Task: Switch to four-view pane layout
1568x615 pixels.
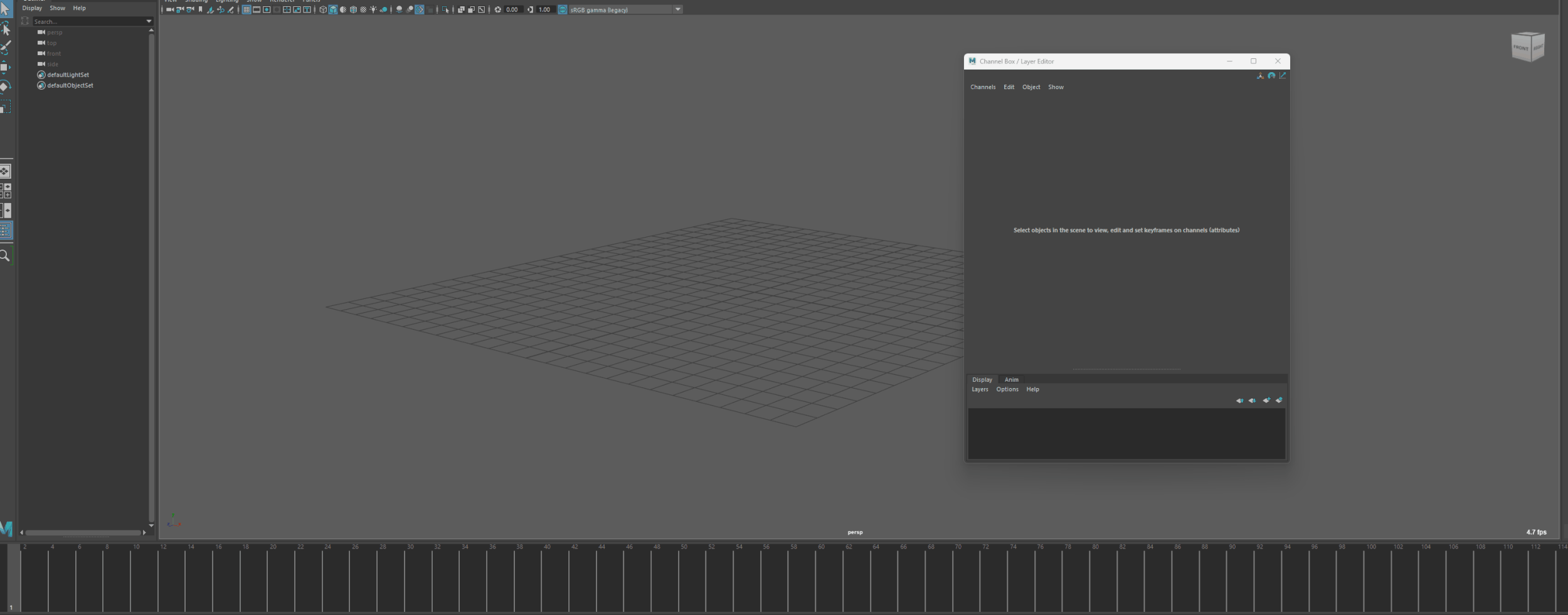Action: click(x=5, y=191)
